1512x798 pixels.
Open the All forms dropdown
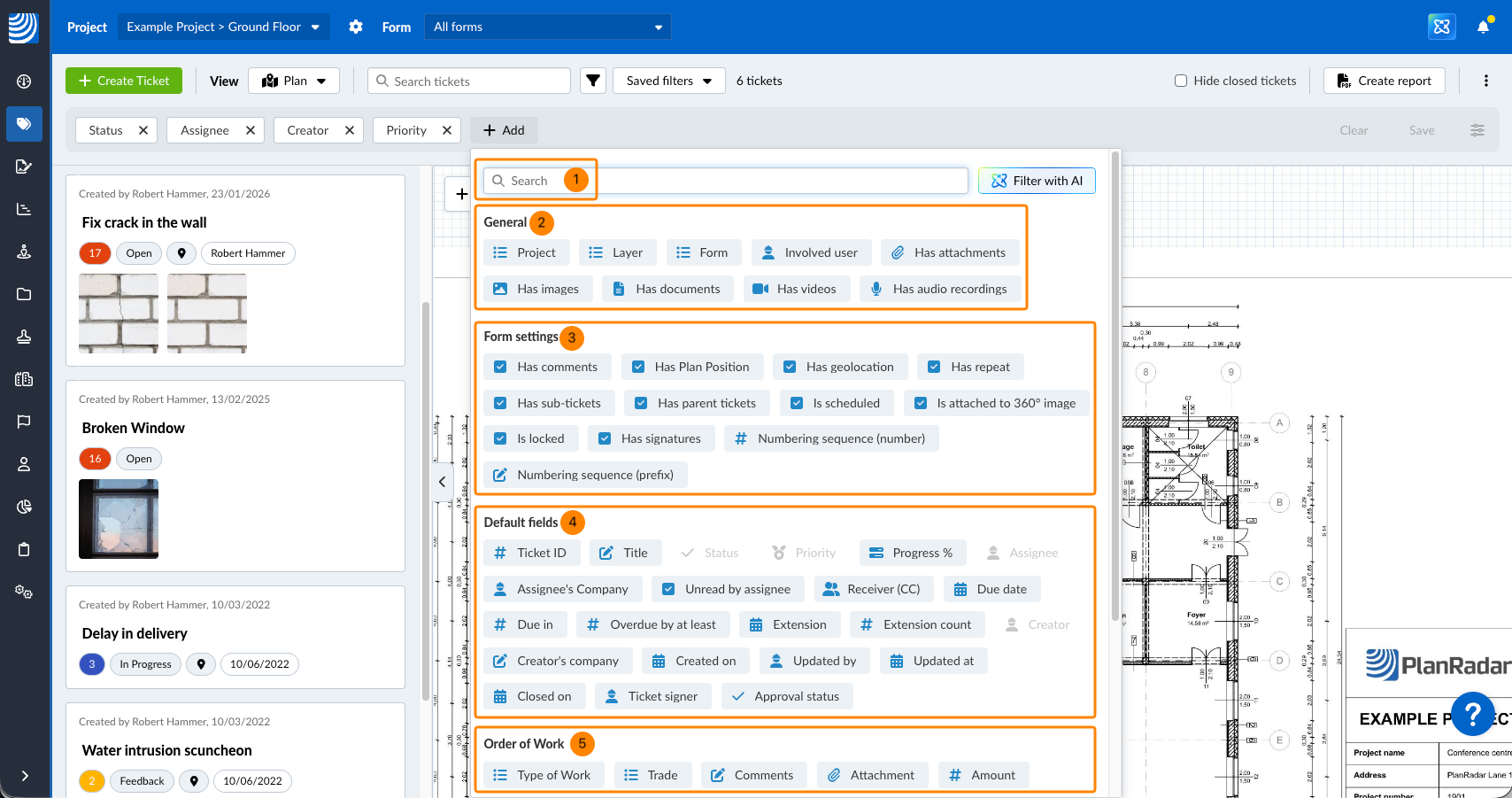547,27
